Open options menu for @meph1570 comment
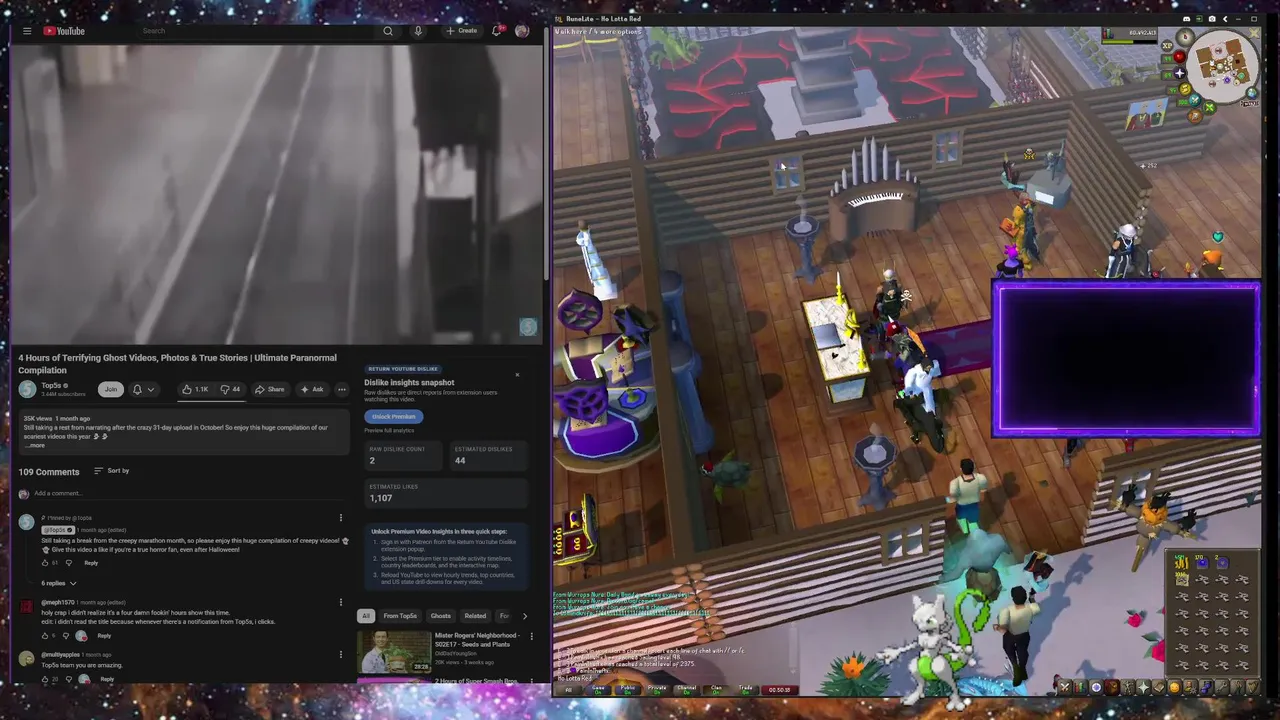This screenshot has height=720, width=1280. coord(340,603)
